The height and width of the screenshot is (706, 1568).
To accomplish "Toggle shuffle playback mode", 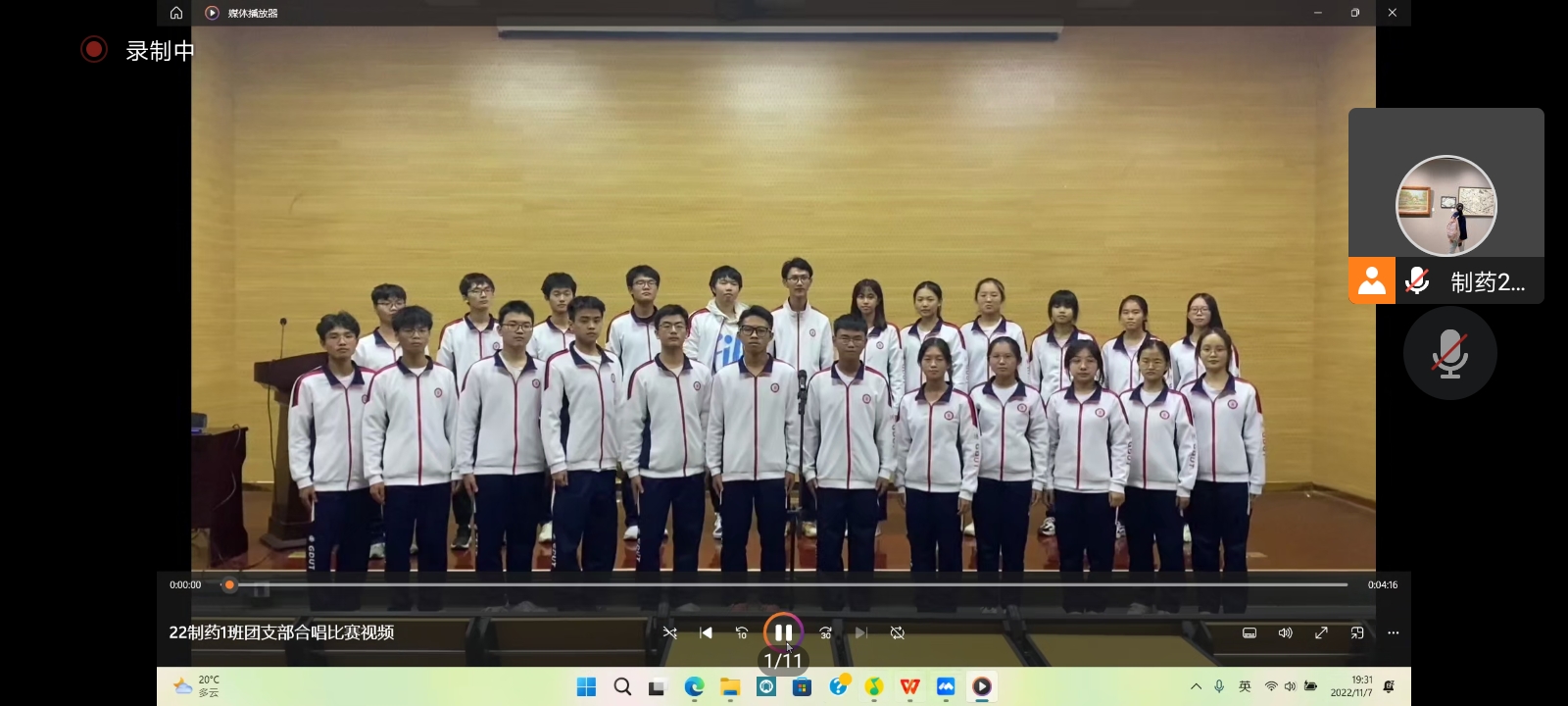I will coord(670,633).
